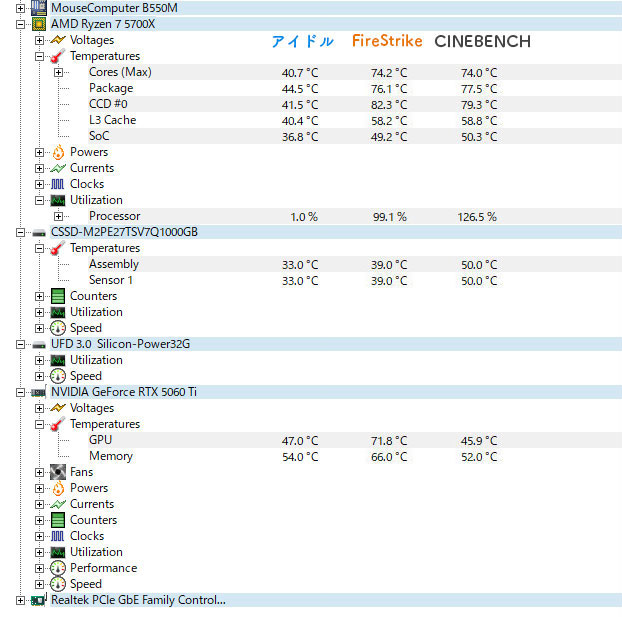The image size is (622, 617).
Task: Select the L3 Cache row
Action: (x=355, y=120)
